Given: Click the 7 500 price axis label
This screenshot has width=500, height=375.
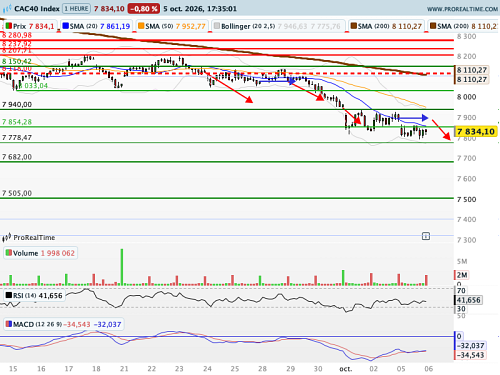Looking at the screenshot, I should [x=467, y=199].
